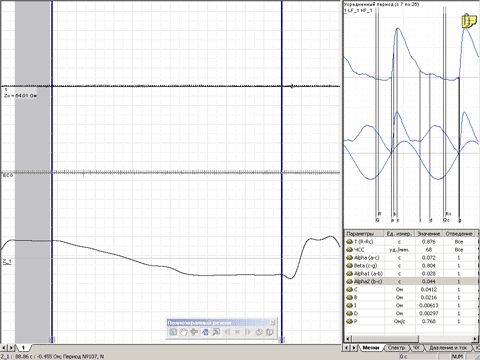Click the yellow note icon on the averaged period graph
480x360 pixels.
tap(469, 21)
